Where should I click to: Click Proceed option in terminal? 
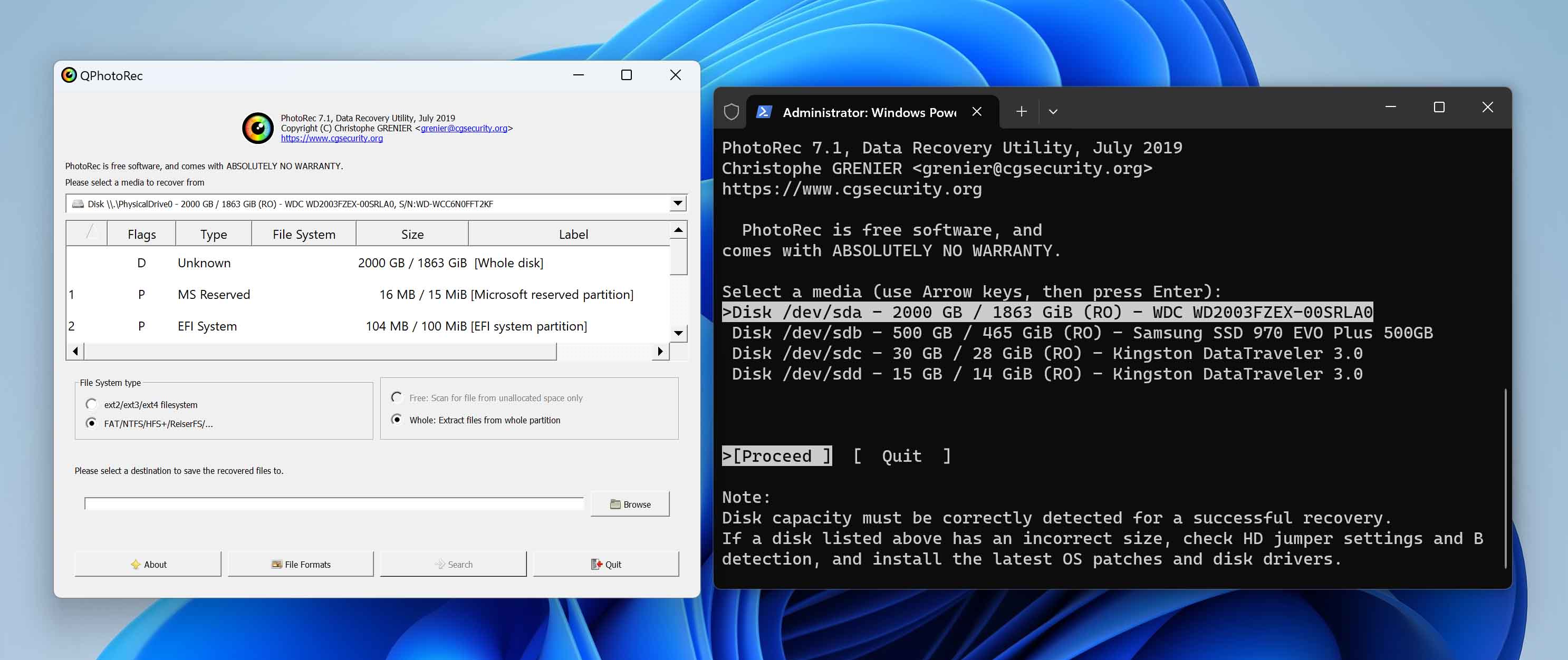777,455
